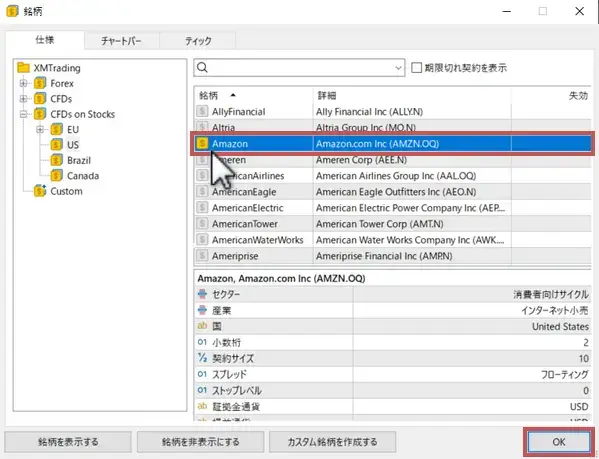Click the 国 property ab icon

click(x=202, y=326)
